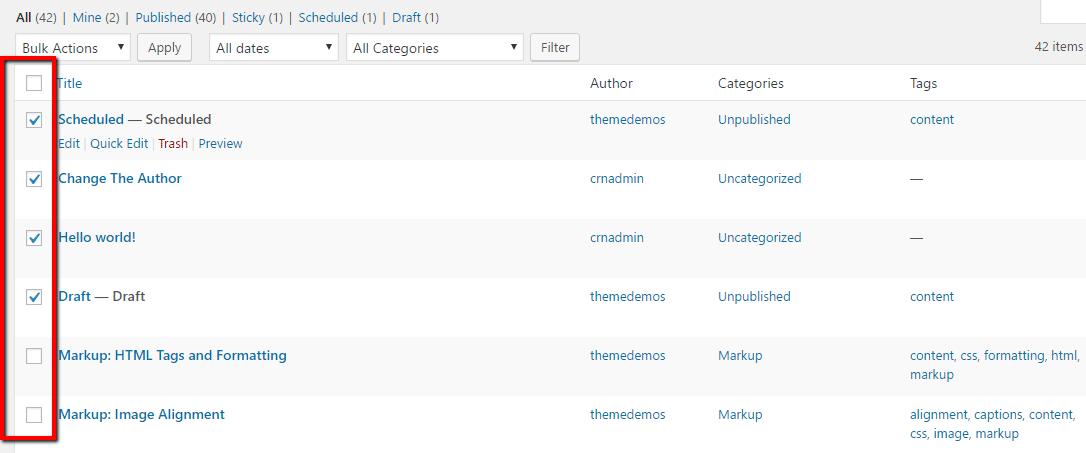Open the Hello world! post title
This screenshot has height=453, width=1086.
point(96,238)
